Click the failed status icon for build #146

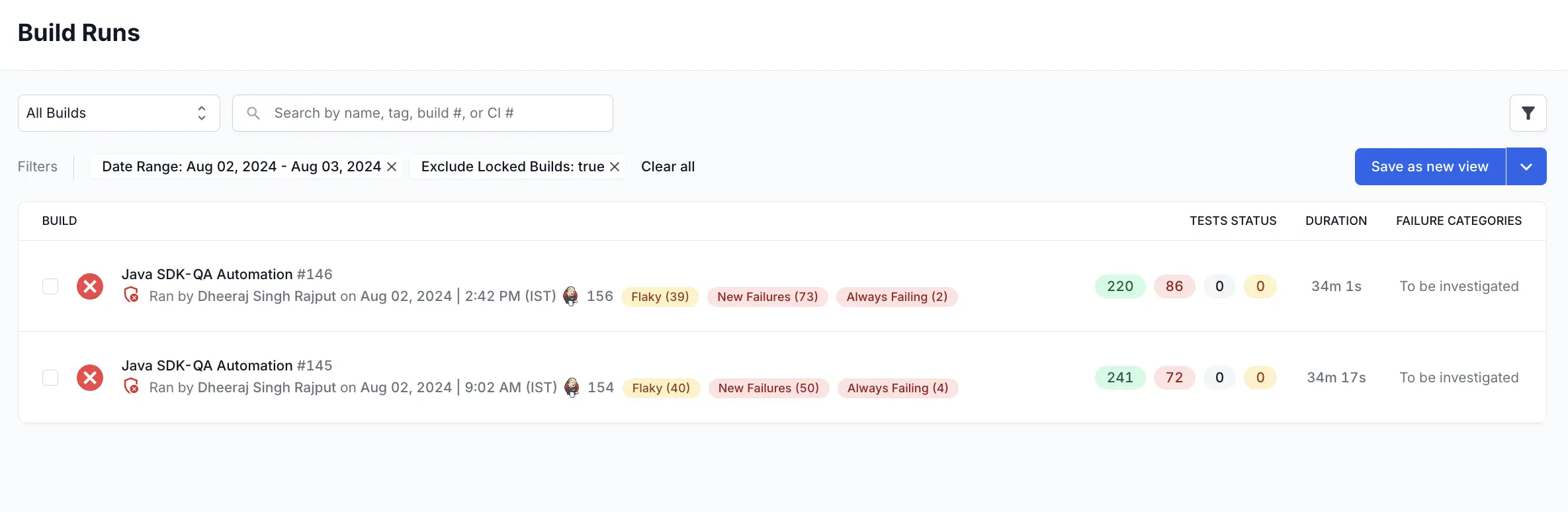point(90,286)
